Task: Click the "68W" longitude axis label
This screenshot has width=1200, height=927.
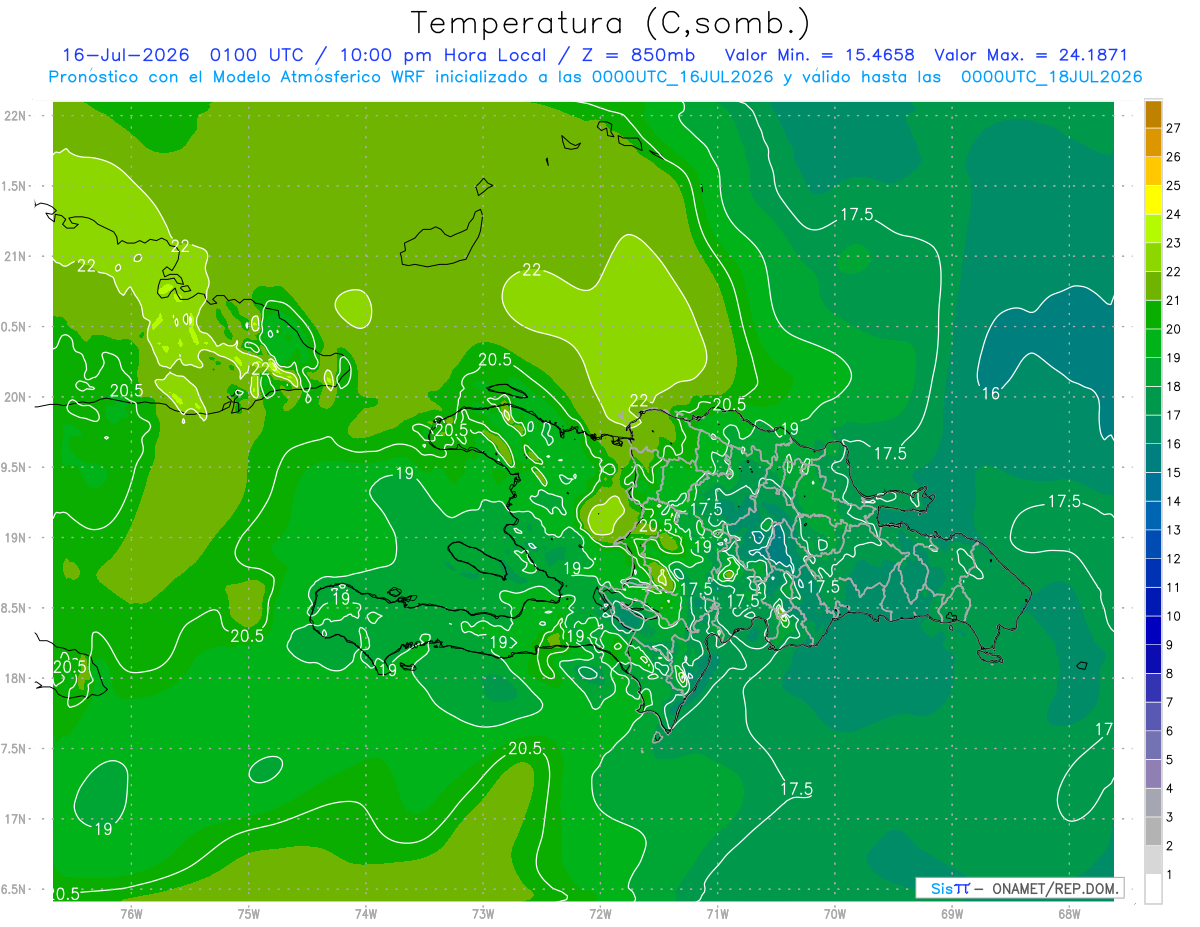Action: 1068,913
